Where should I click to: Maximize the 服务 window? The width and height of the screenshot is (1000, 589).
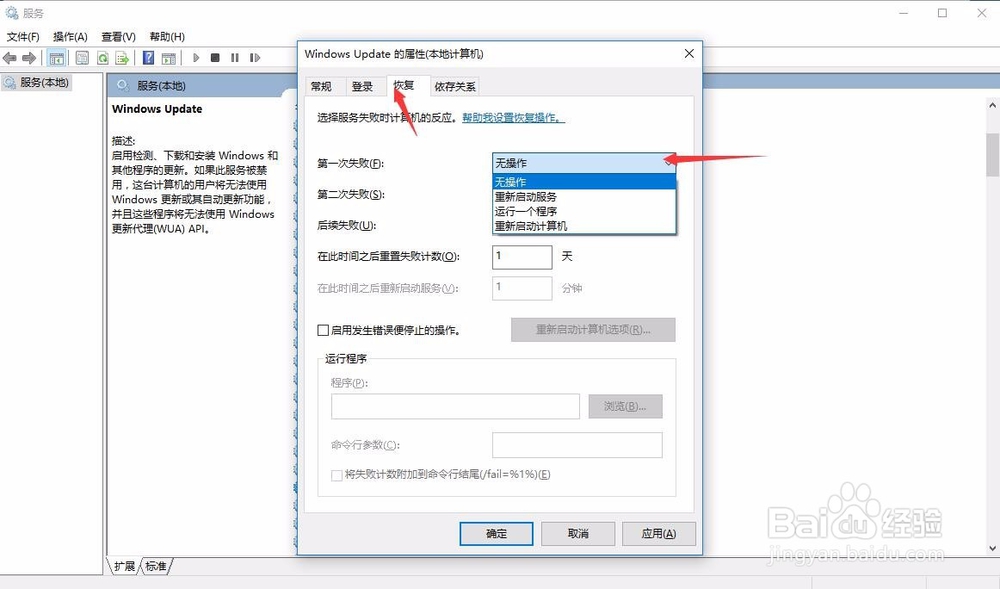(942, 13)
